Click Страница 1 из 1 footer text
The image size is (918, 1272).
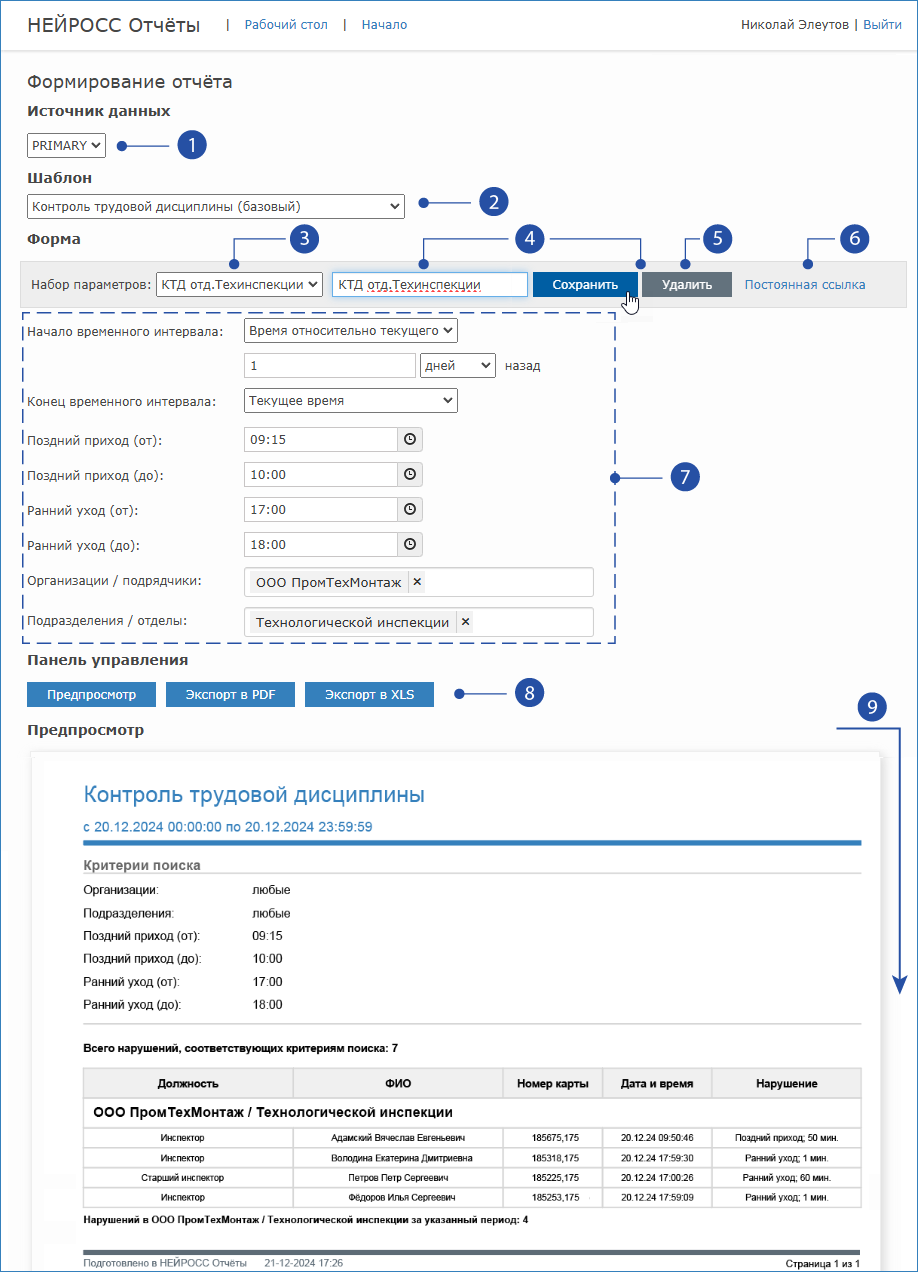[822, 1263]
